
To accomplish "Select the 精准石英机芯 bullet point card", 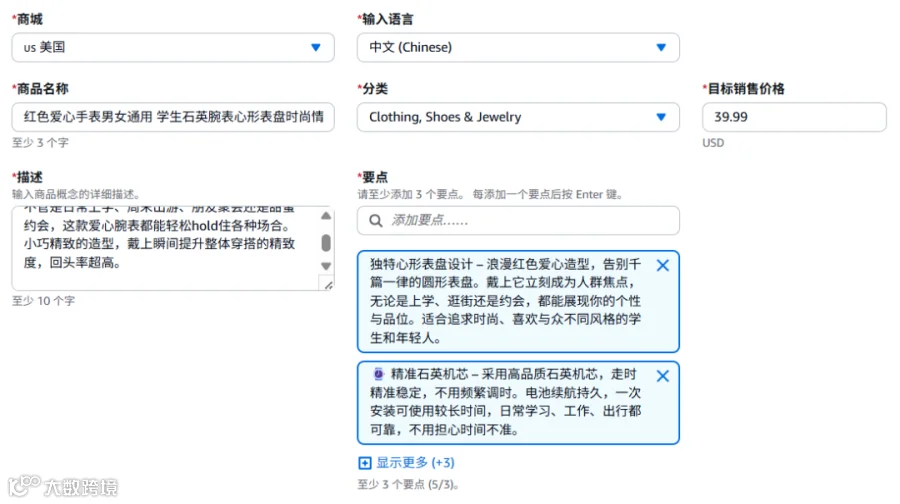I will click(518, 402).
